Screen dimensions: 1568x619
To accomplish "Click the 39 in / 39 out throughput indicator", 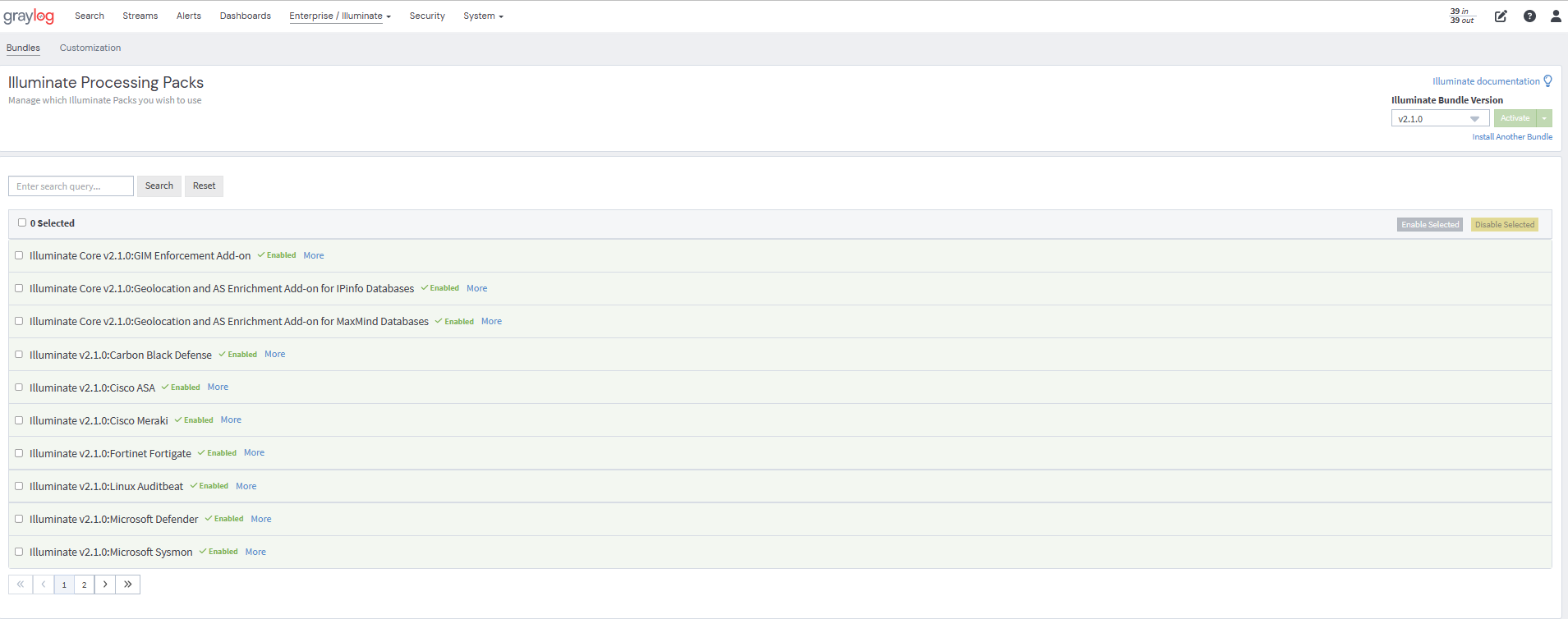I will click(1462, 16).
